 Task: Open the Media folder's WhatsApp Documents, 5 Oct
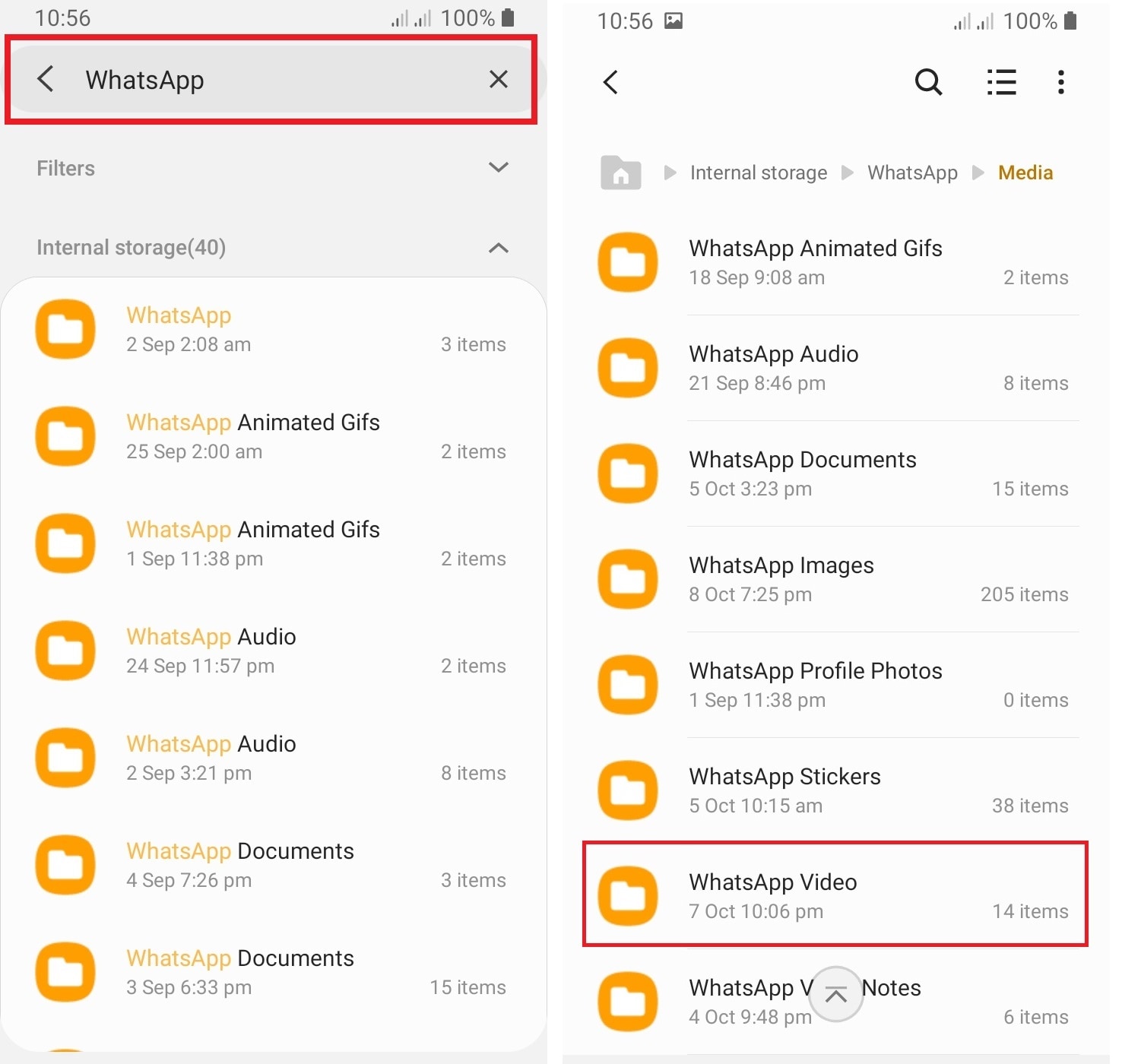[835, 473]
